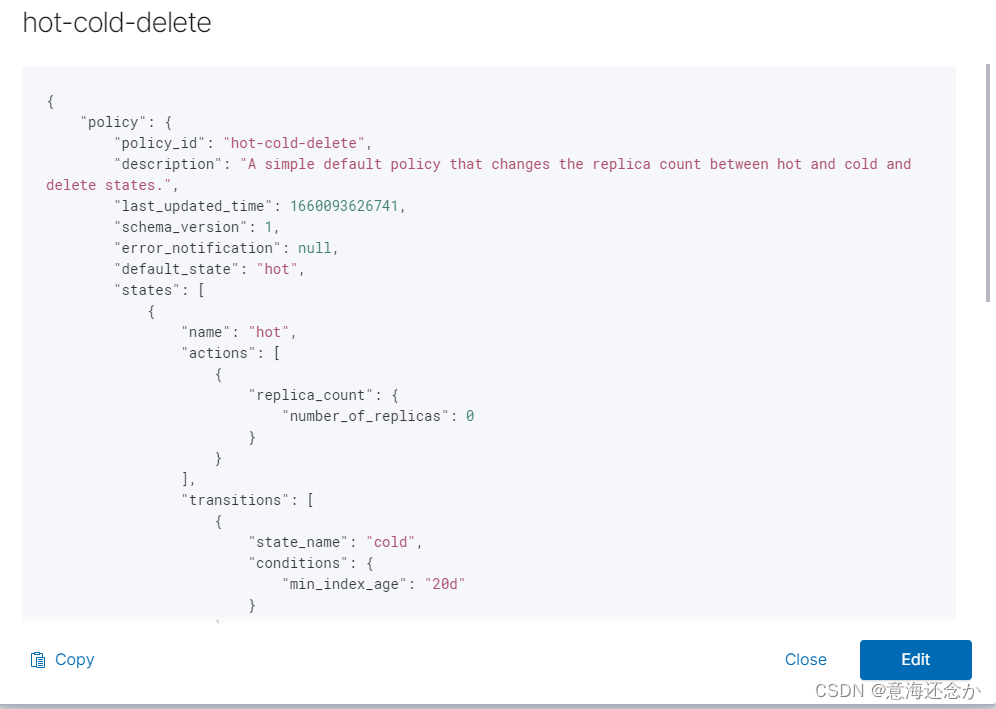Close the policy dialog via Close

[x=805, y=660]
